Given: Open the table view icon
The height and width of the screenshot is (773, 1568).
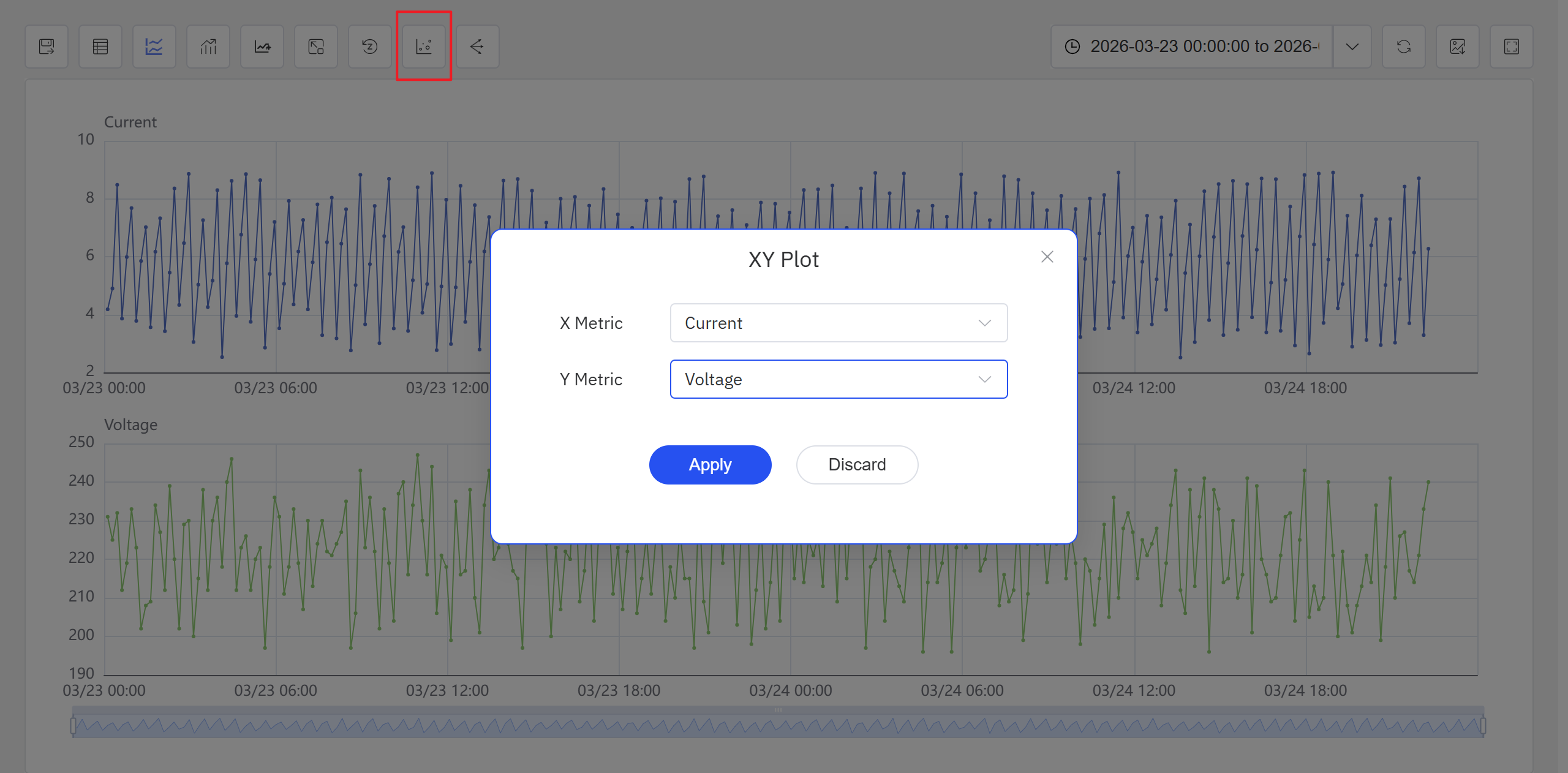Looking at the screenshot, I should (100, 47).
